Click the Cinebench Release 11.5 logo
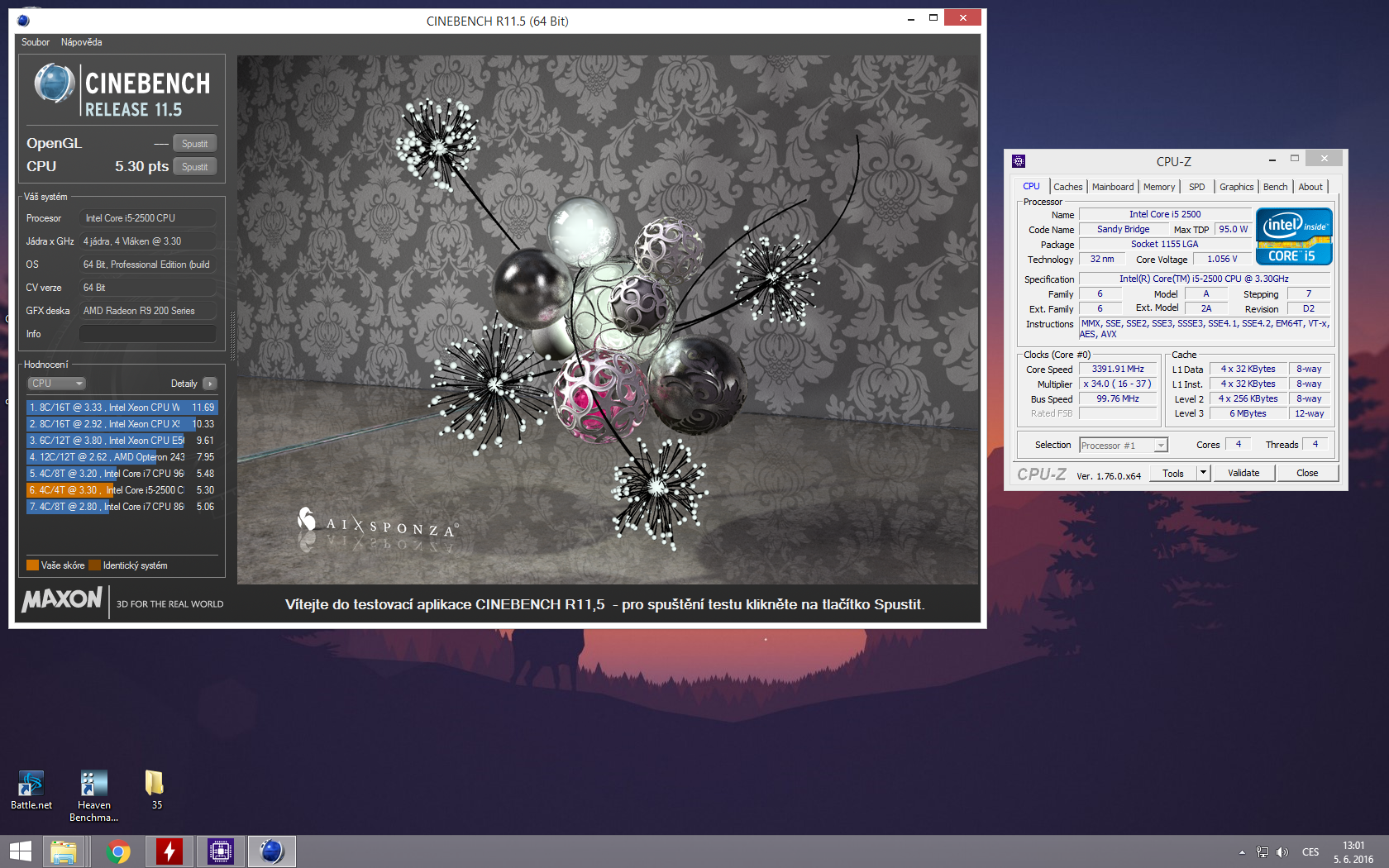 click(x=122, y=91)
